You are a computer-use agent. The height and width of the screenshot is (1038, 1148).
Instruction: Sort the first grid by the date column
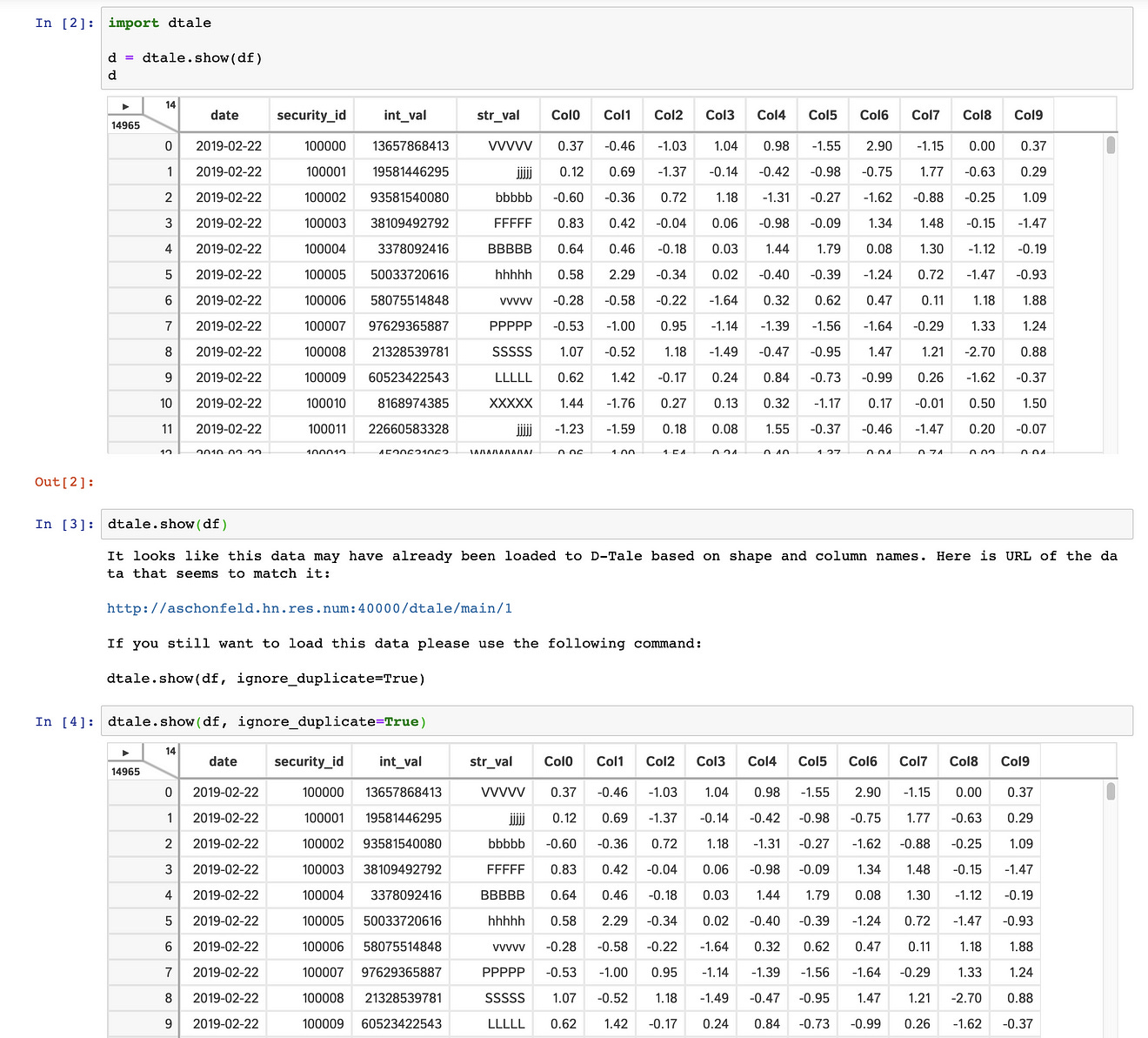(x=223, y=114)
